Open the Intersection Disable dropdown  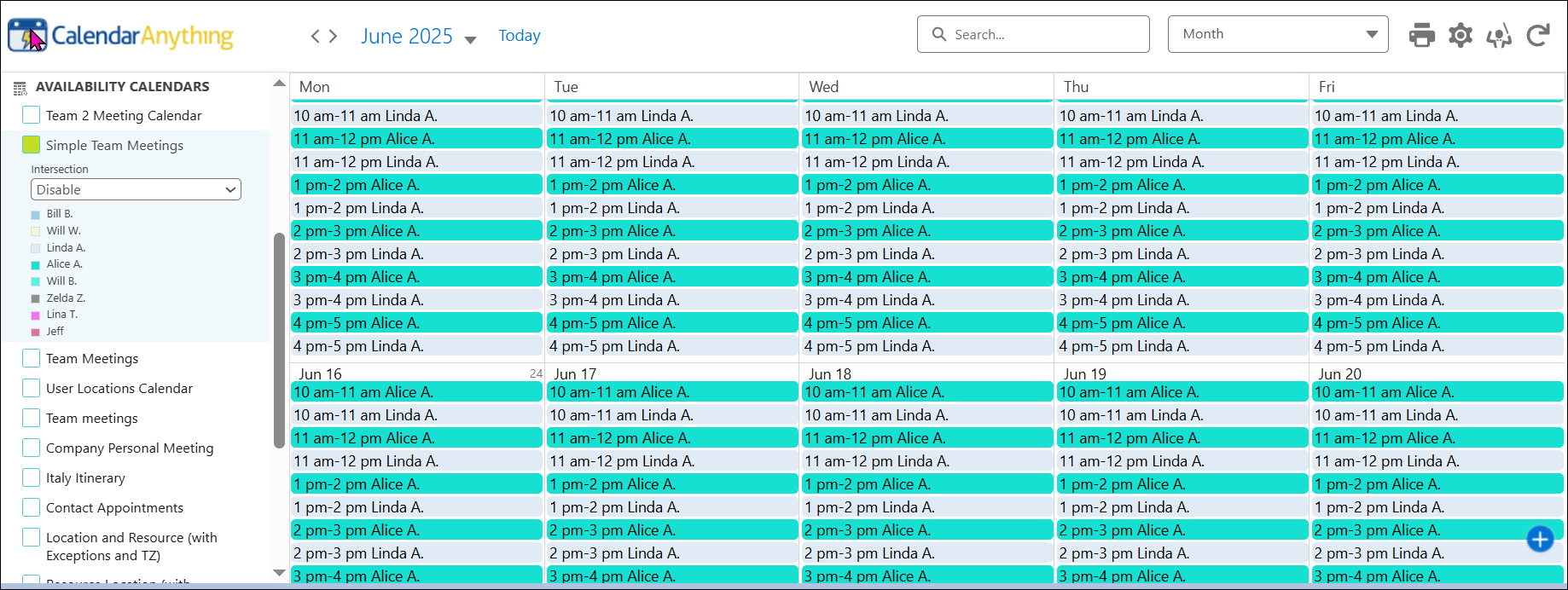pos(136,189)
